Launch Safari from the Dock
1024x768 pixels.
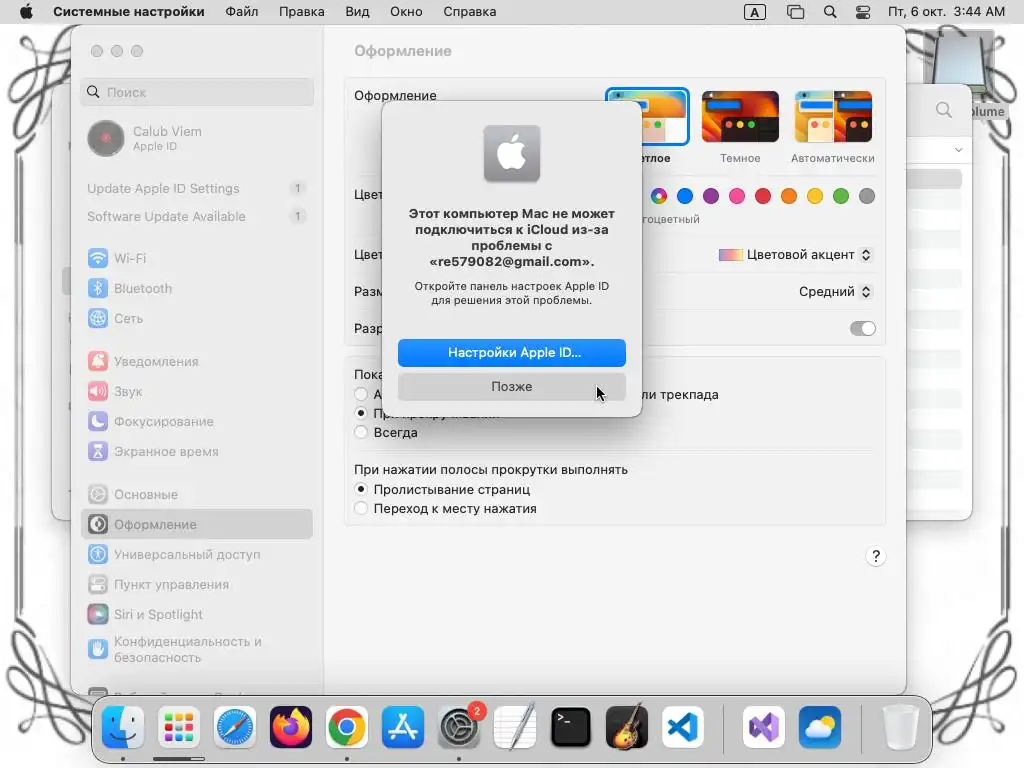(235, 727)
